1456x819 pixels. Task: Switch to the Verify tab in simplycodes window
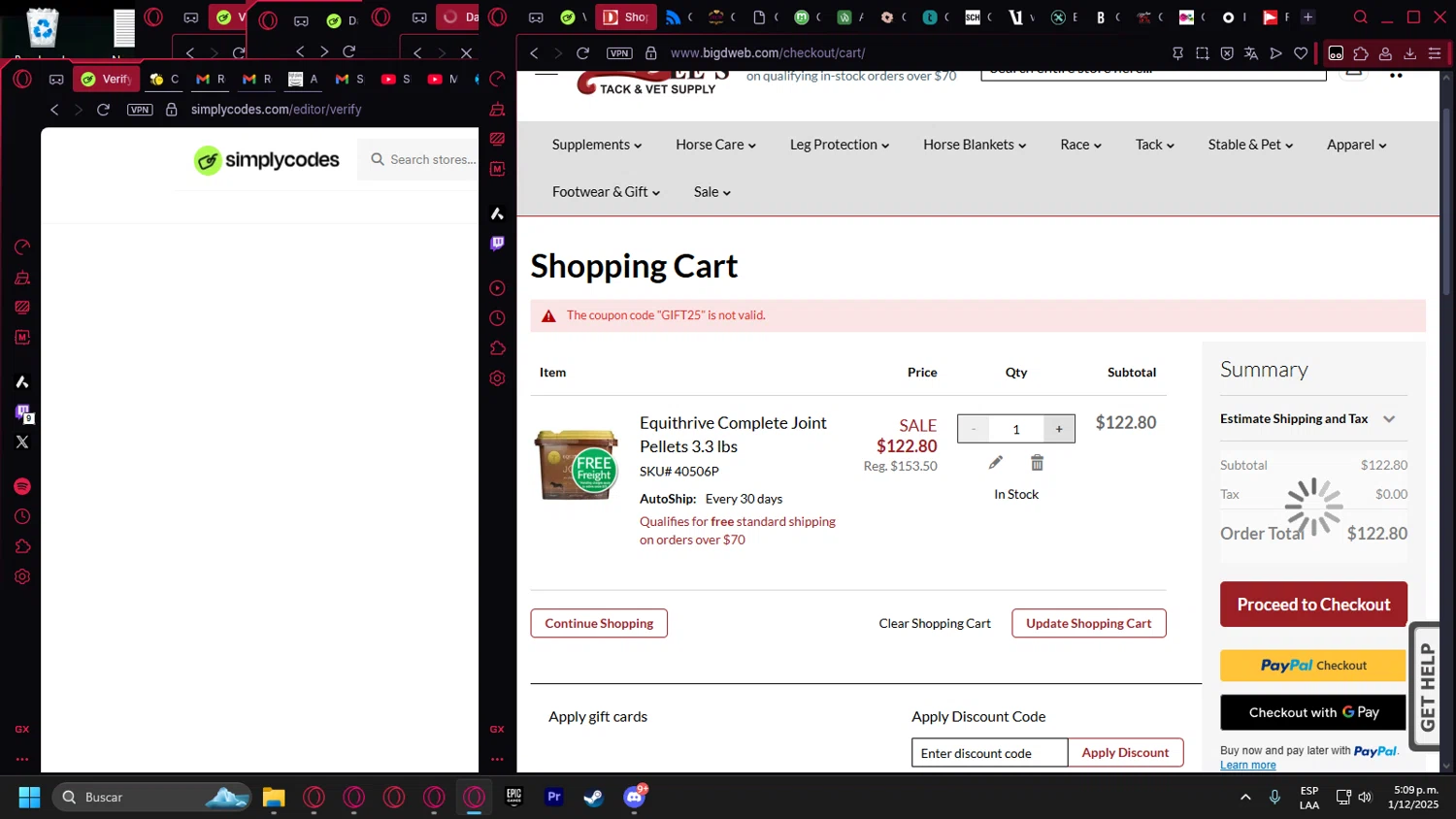click(x=107, y=79)
